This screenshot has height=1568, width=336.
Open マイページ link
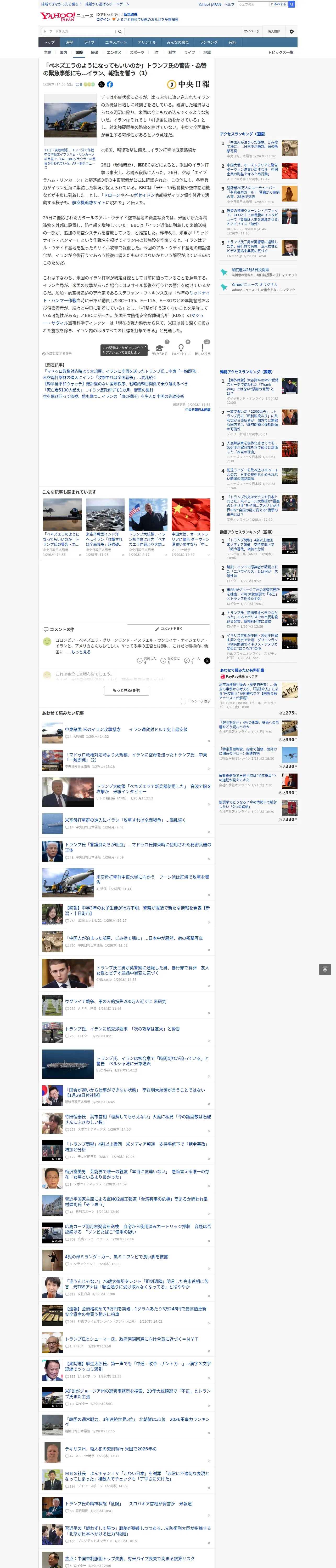pos(252,31)
